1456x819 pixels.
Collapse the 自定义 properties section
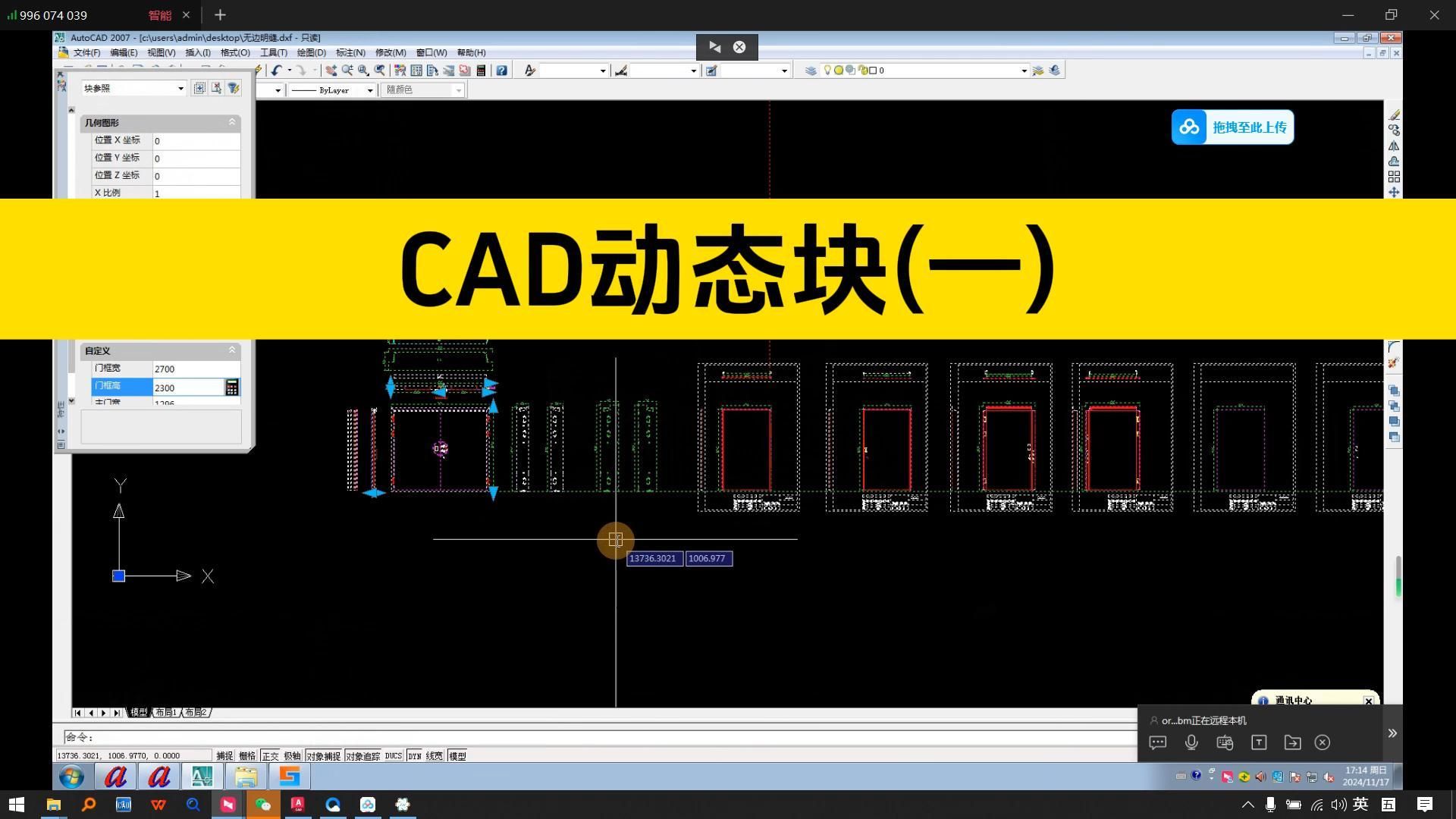click(x=232, y=350)
